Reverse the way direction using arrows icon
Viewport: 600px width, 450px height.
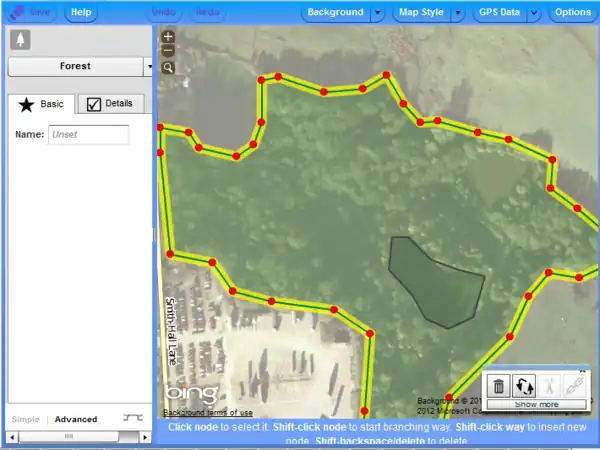click(523, 385)
